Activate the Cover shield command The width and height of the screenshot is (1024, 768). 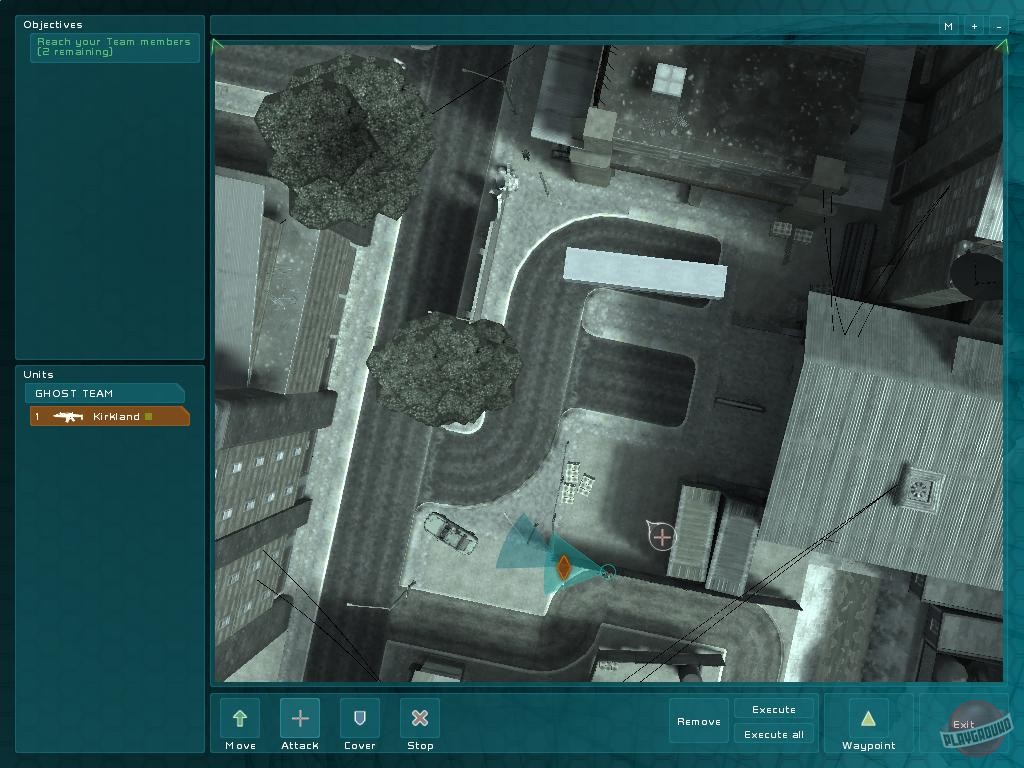pyautogui.click(x=360, y=718)
